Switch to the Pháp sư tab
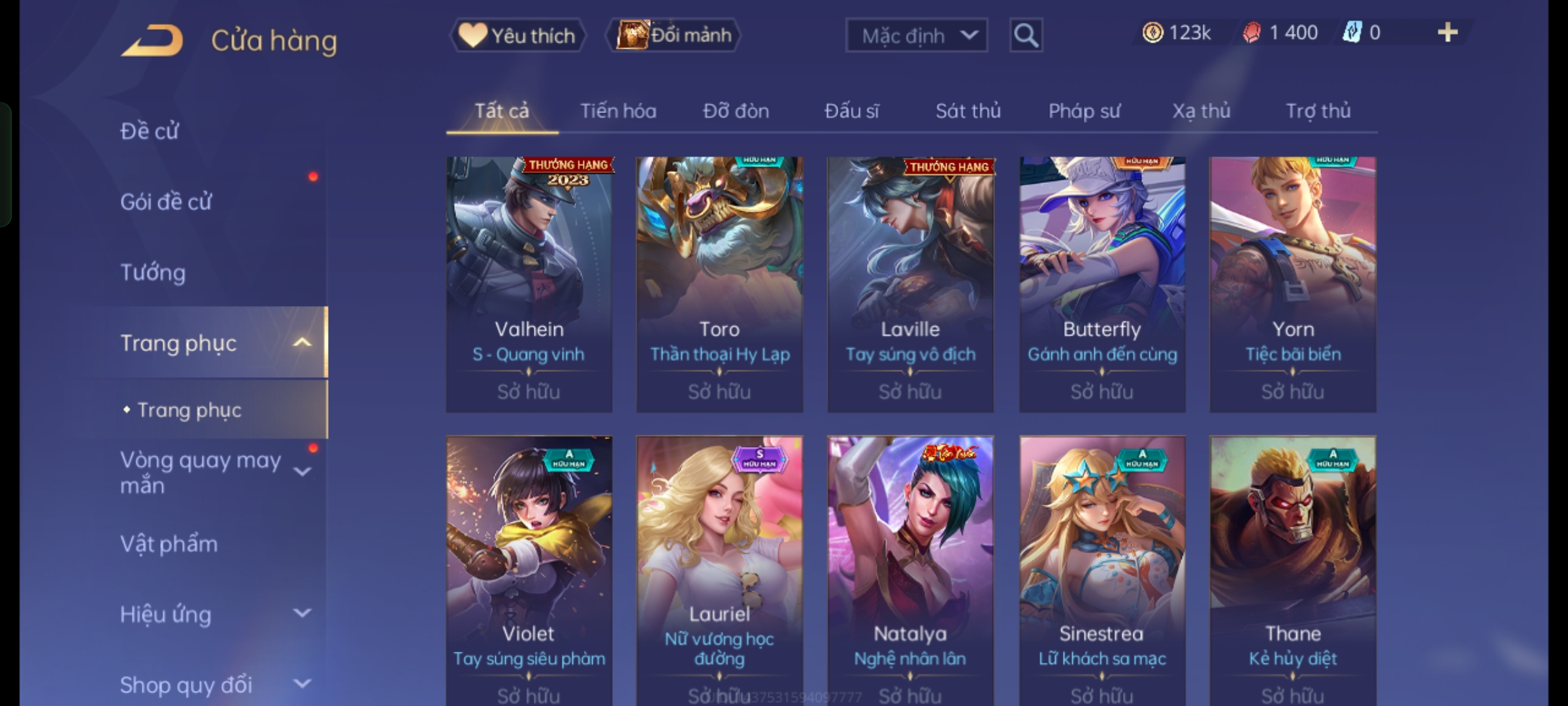 (x=1084, y=111)
